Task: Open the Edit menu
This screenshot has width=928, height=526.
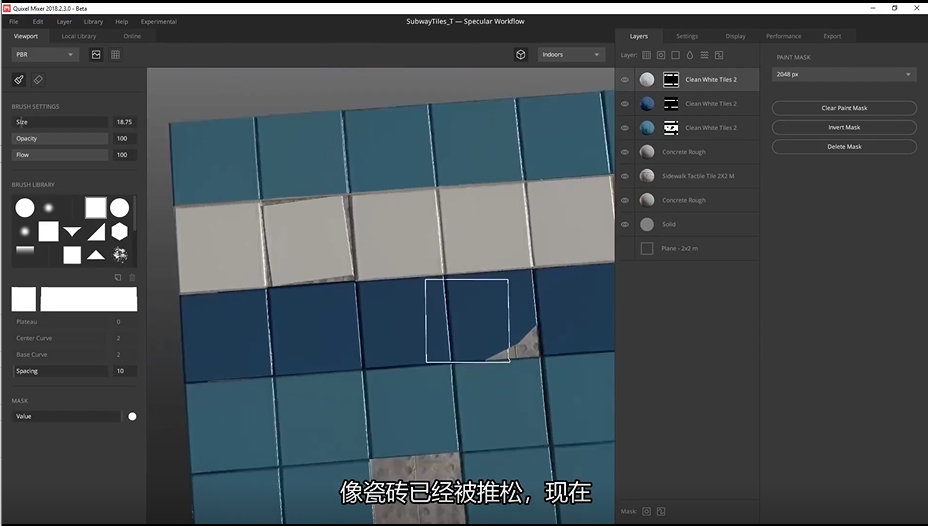Action: pos(38,21)
